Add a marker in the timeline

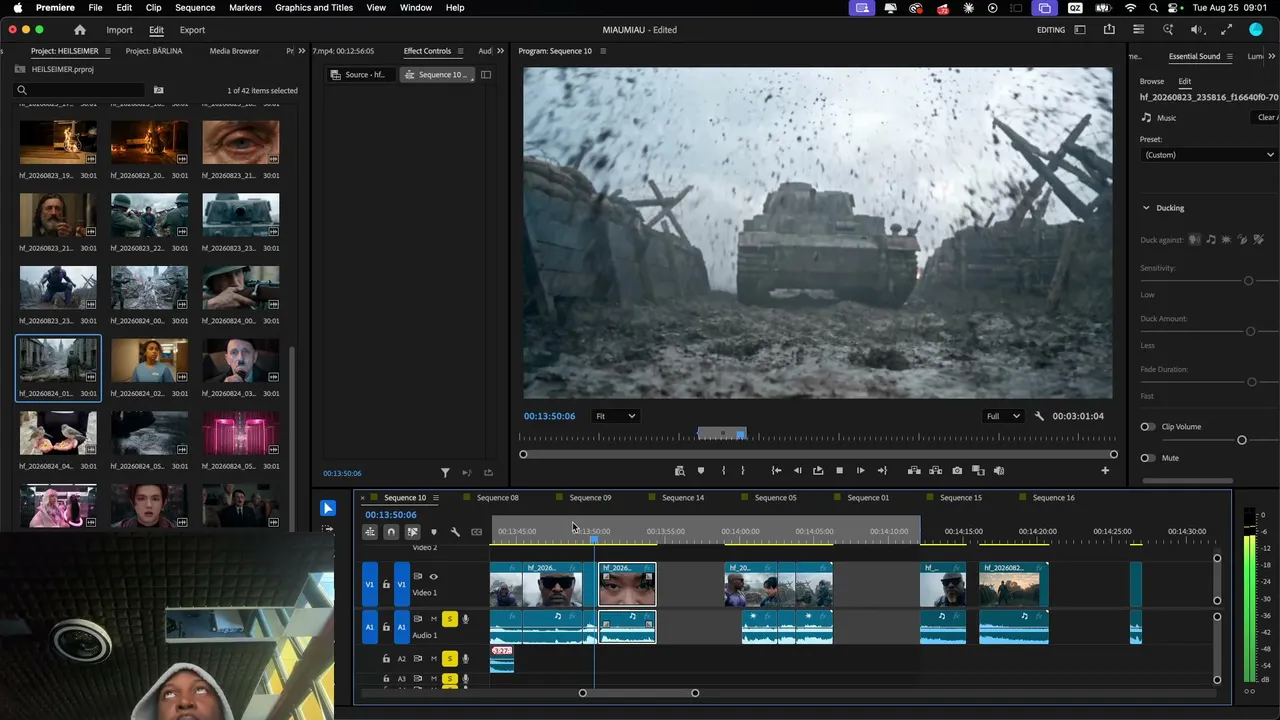(x=434, y=532)
